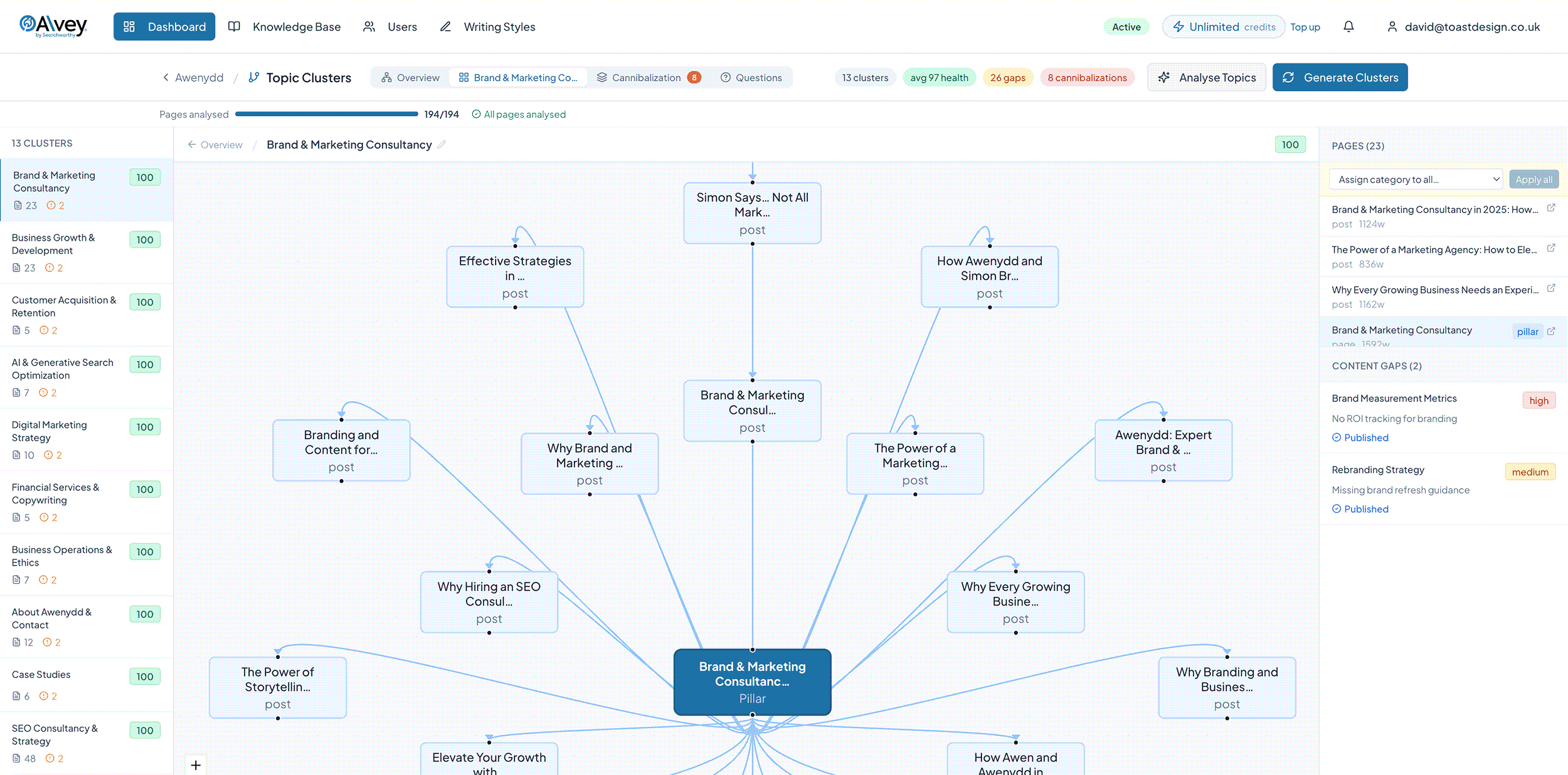Click the back chevron beside Awenydd

166,77
